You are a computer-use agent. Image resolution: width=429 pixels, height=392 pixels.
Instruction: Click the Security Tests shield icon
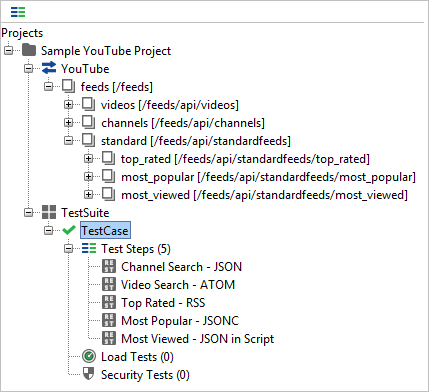coord(89,374)
